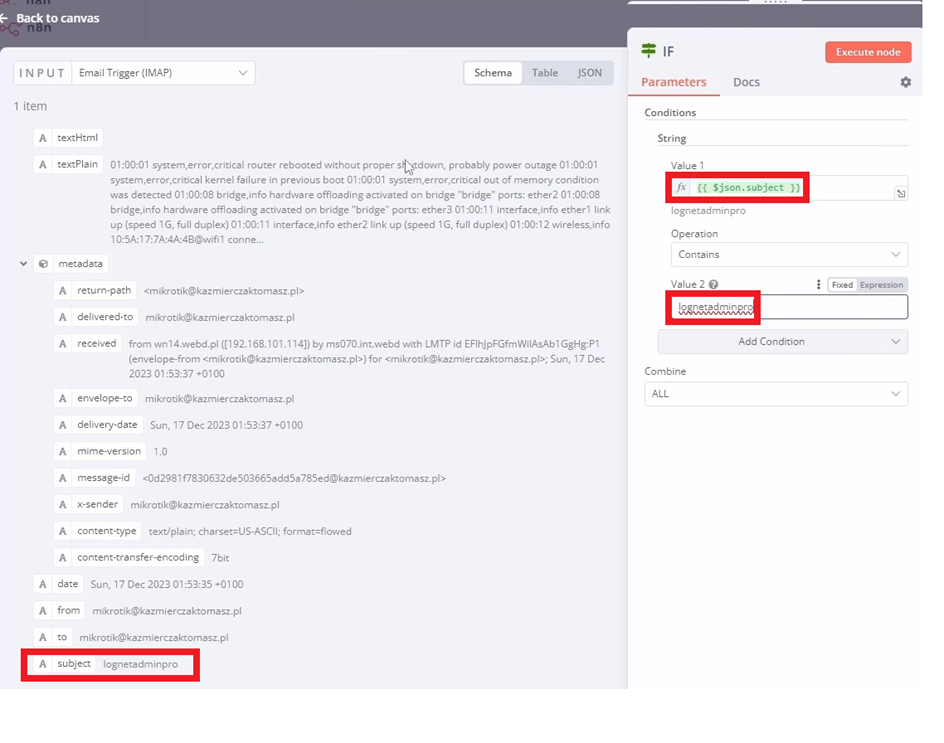The height and width of the screenshot is (743, 944).
Task: Click the fx expression icon in Value 1
Action: pos(681,188)
